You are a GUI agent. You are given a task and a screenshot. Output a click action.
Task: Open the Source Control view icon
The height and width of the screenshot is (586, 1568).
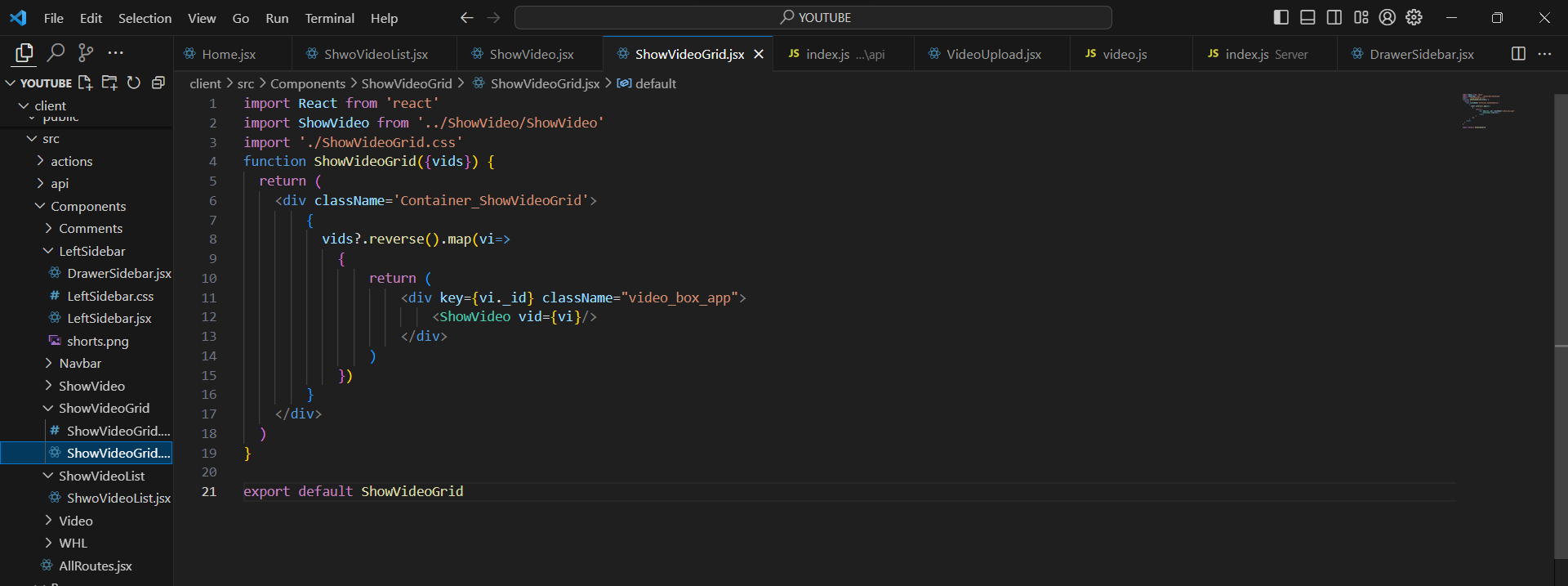[85, 53]
